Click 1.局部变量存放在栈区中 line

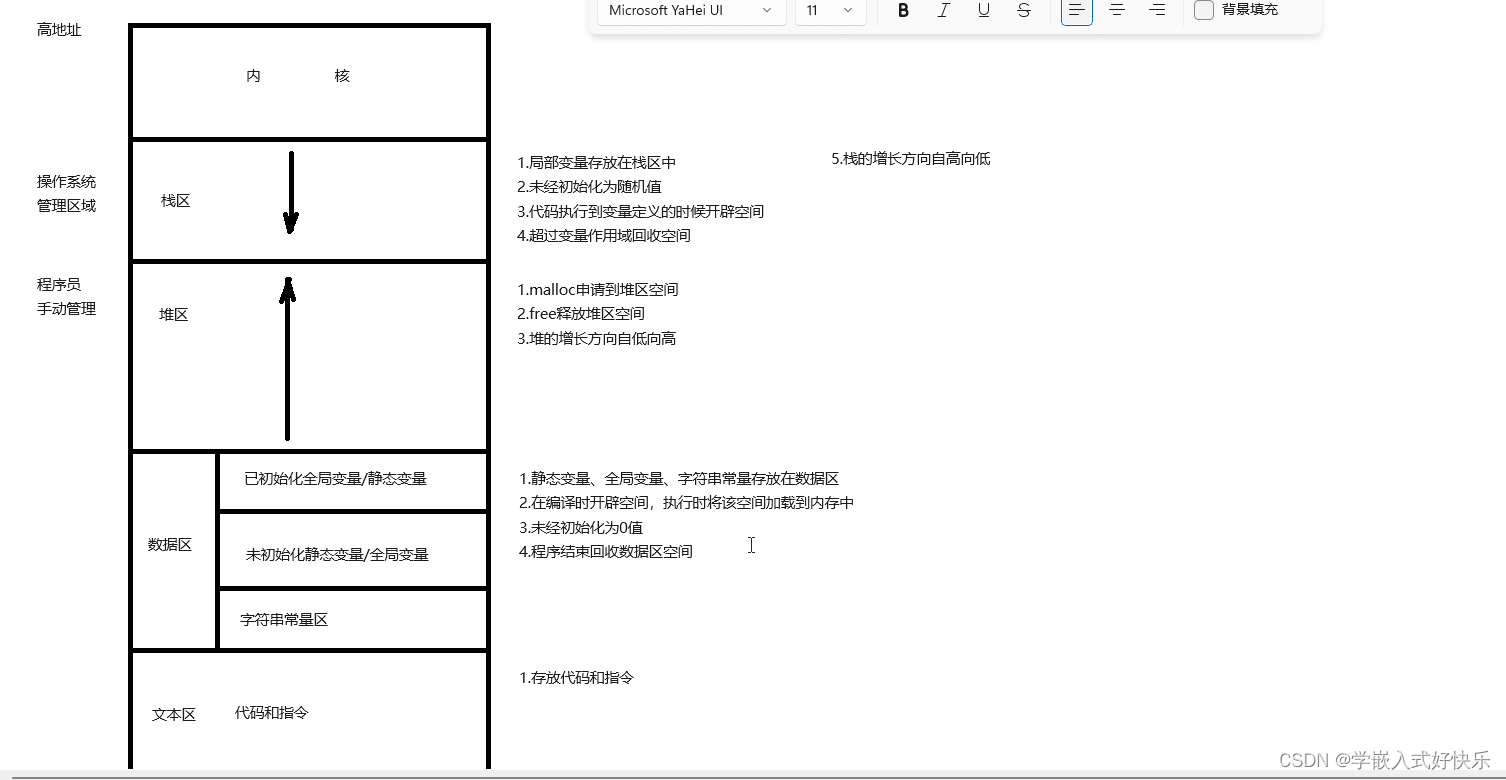[x=597, y=162]
